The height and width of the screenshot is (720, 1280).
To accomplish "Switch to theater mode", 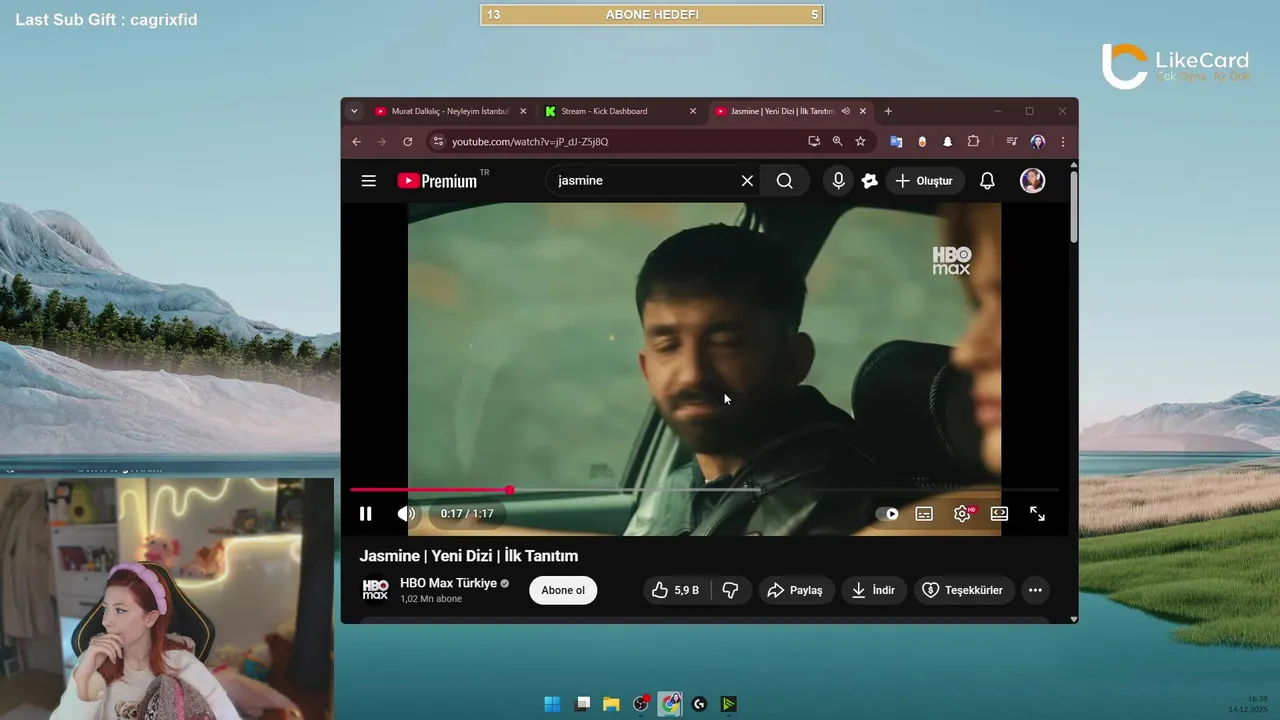I will pyautogui.click(x=999, y=514).
